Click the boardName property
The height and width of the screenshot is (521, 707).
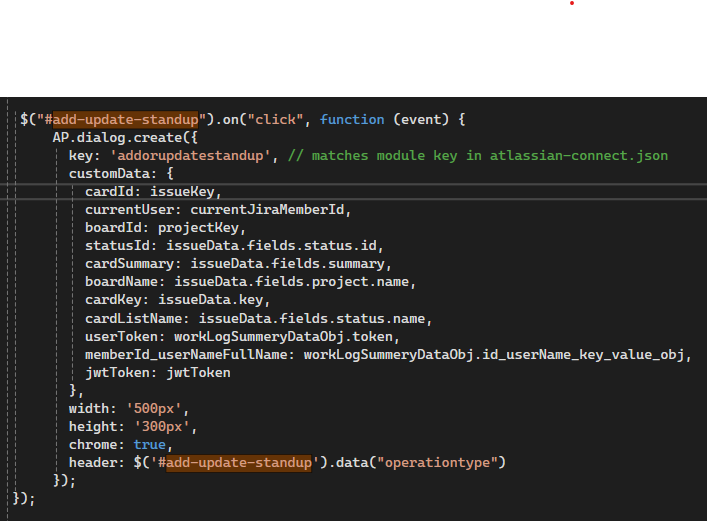coord(121,282)
